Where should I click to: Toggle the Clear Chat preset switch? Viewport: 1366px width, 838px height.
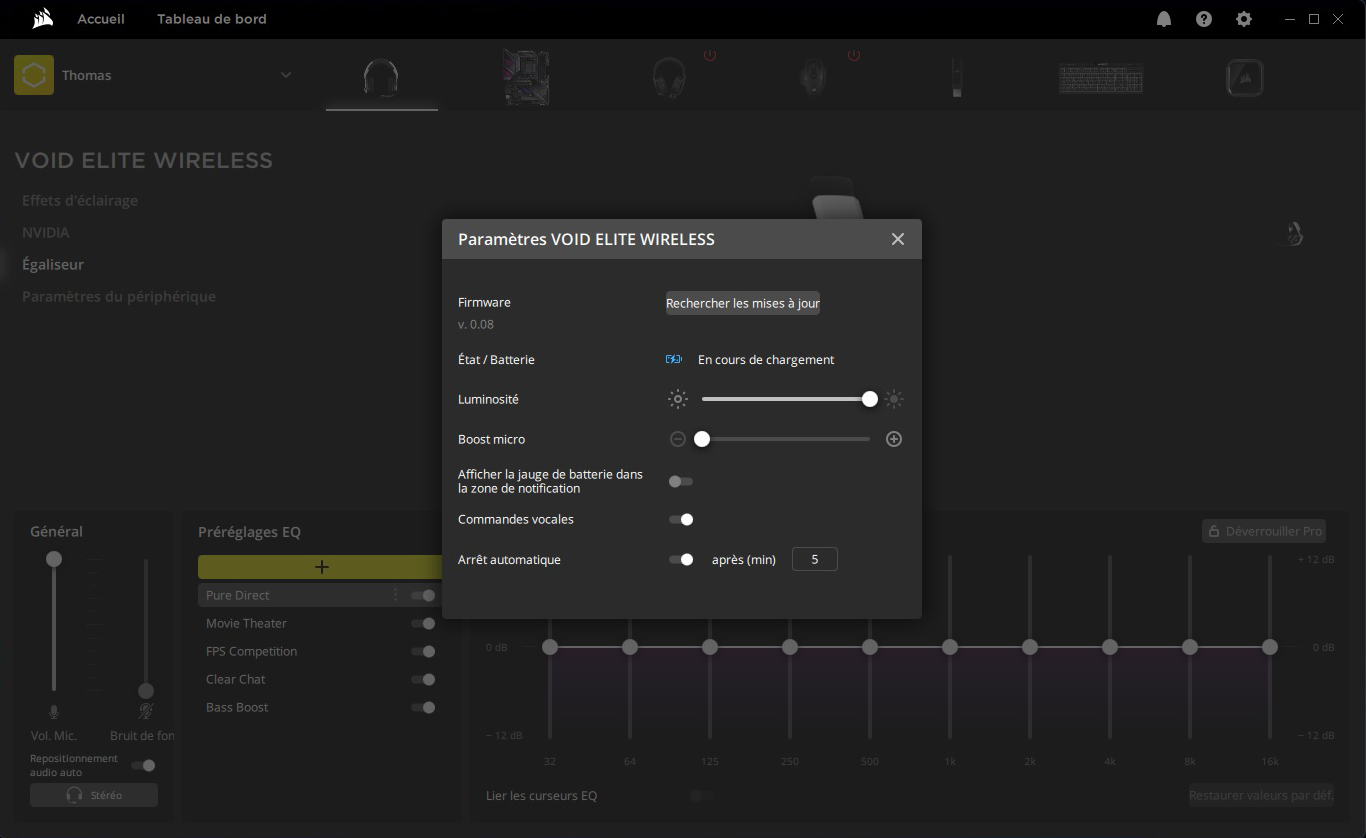pyautogui.click(x=424, y=679)
